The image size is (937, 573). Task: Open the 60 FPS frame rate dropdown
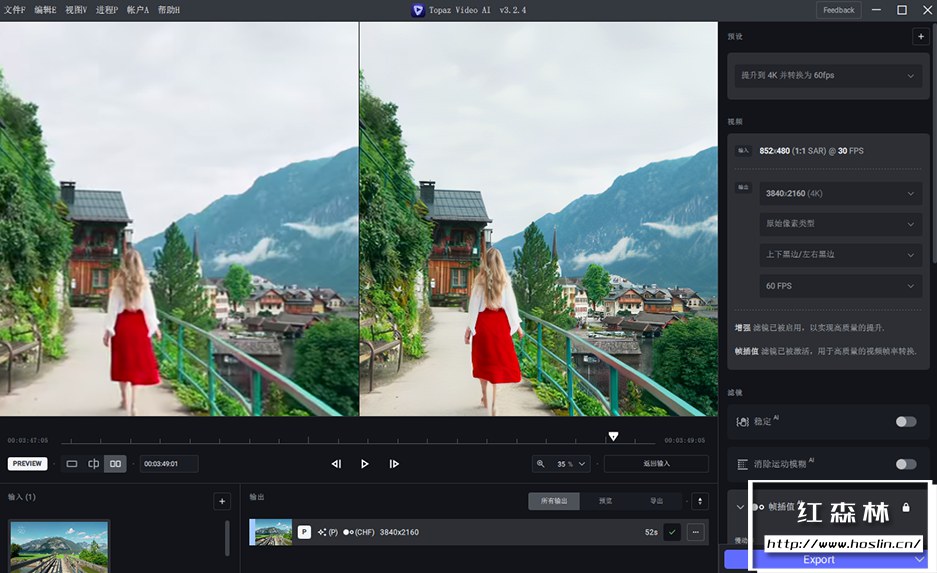click(x=838, y=286)
